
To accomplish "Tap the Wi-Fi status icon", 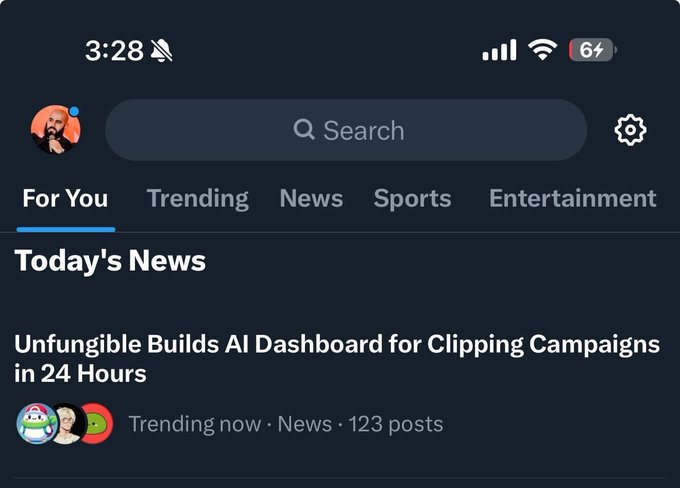I will coord(543,50).
